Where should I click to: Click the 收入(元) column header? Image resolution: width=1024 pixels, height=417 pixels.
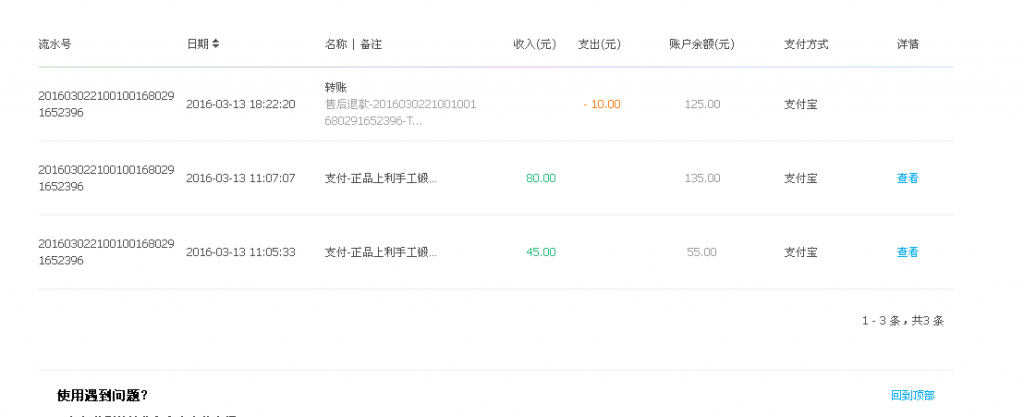pos(534,44)
